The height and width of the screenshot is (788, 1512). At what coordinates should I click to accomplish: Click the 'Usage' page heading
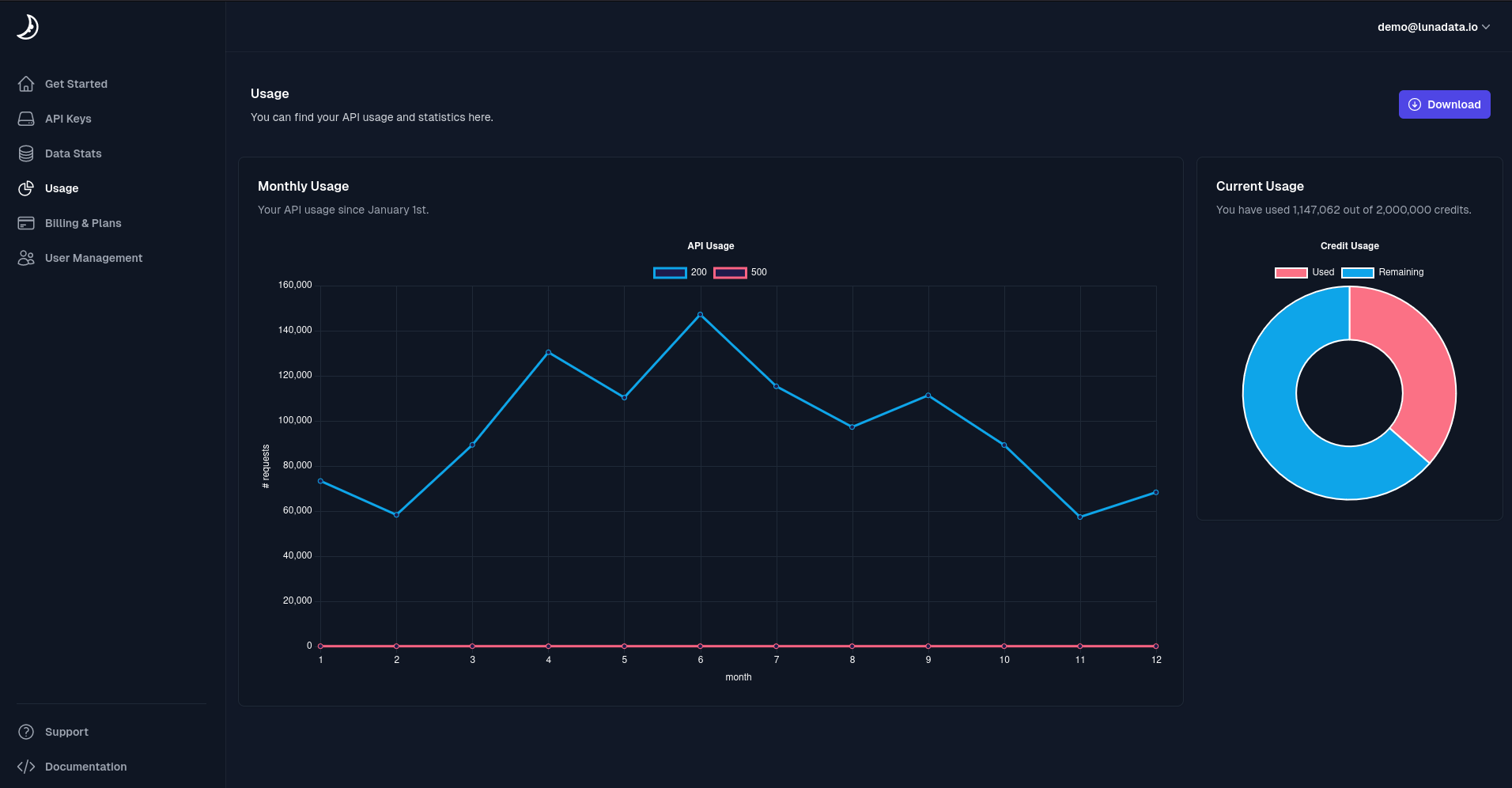tap(270, 93)
